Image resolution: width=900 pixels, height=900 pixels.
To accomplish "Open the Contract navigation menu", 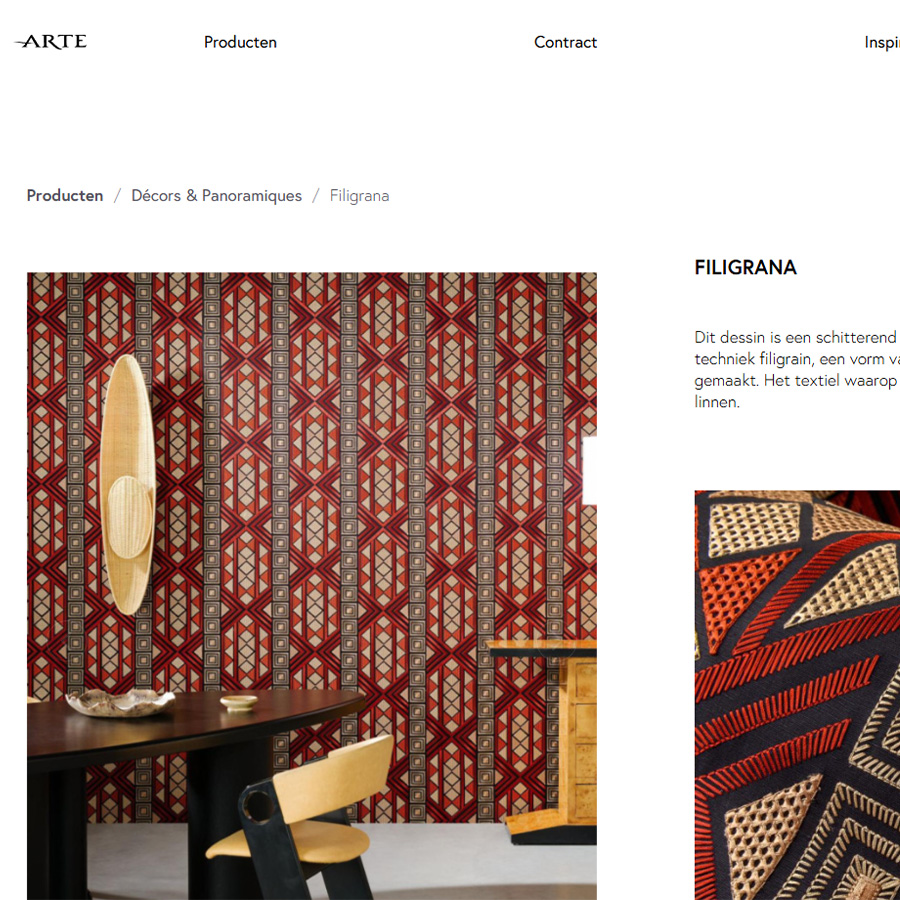I will (x=565, y=42).
